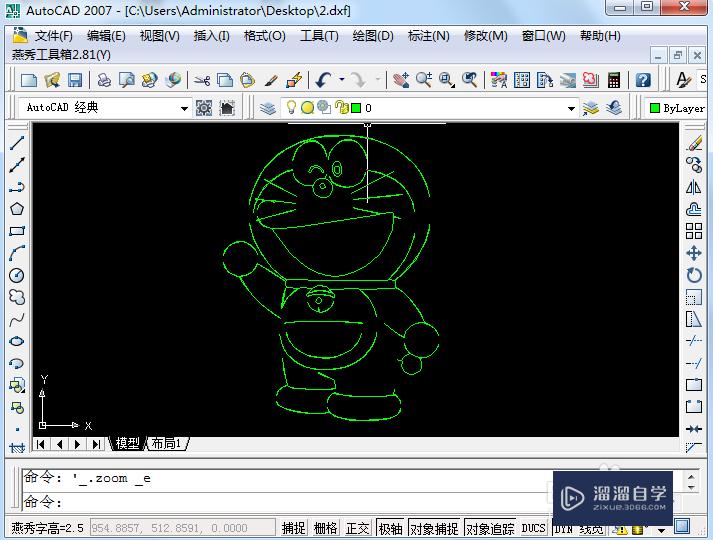Open the 绘图(D) menu

point(373,36)
